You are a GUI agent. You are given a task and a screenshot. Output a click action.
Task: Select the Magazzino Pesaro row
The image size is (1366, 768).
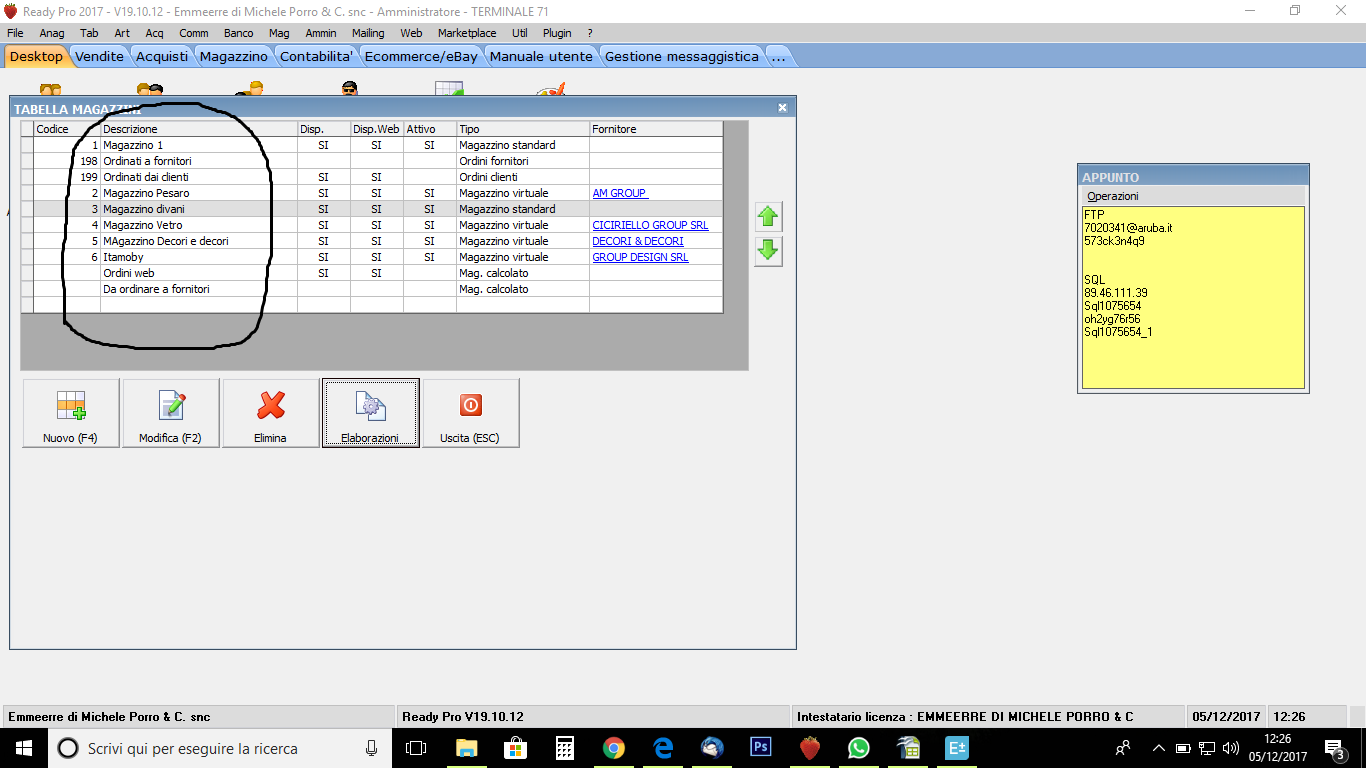coord(372,193)
